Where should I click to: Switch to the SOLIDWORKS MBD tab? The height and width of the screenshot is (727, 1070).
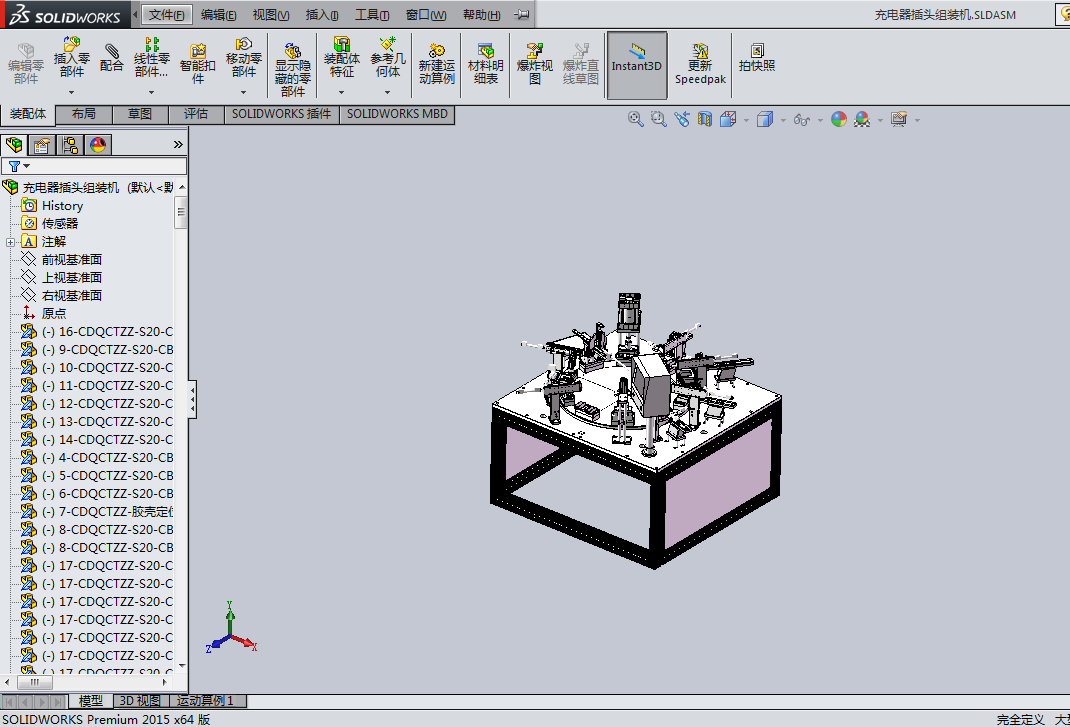(x=397, y=114)
